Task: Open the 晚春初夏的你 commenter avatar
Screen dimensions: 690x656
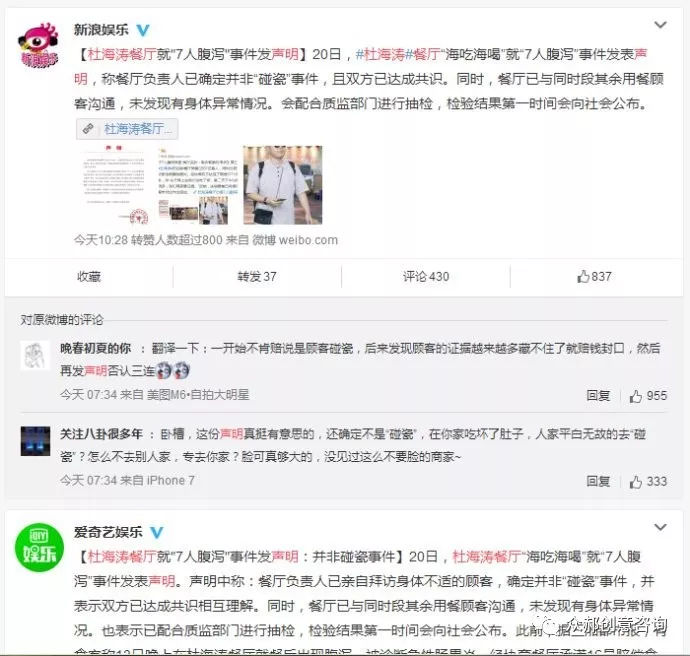Action: (x=35, y=355)
